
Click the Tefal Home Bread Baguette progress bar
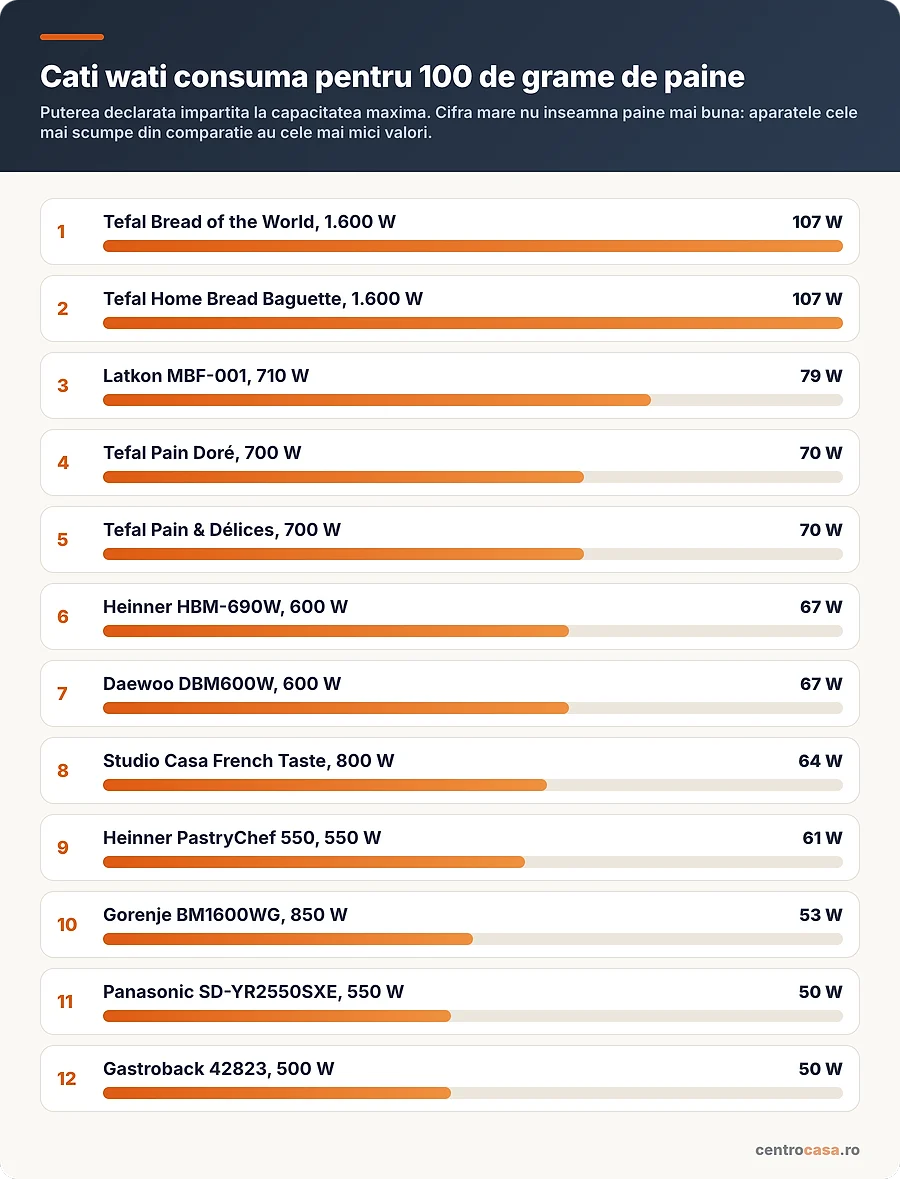472,323
